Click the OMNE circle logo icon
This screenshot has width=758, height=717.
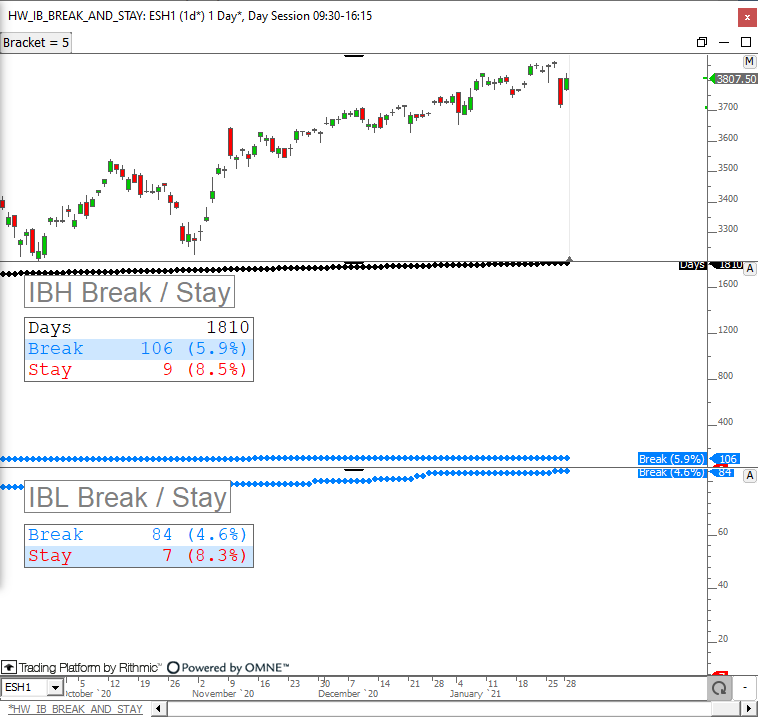(172, 667)
